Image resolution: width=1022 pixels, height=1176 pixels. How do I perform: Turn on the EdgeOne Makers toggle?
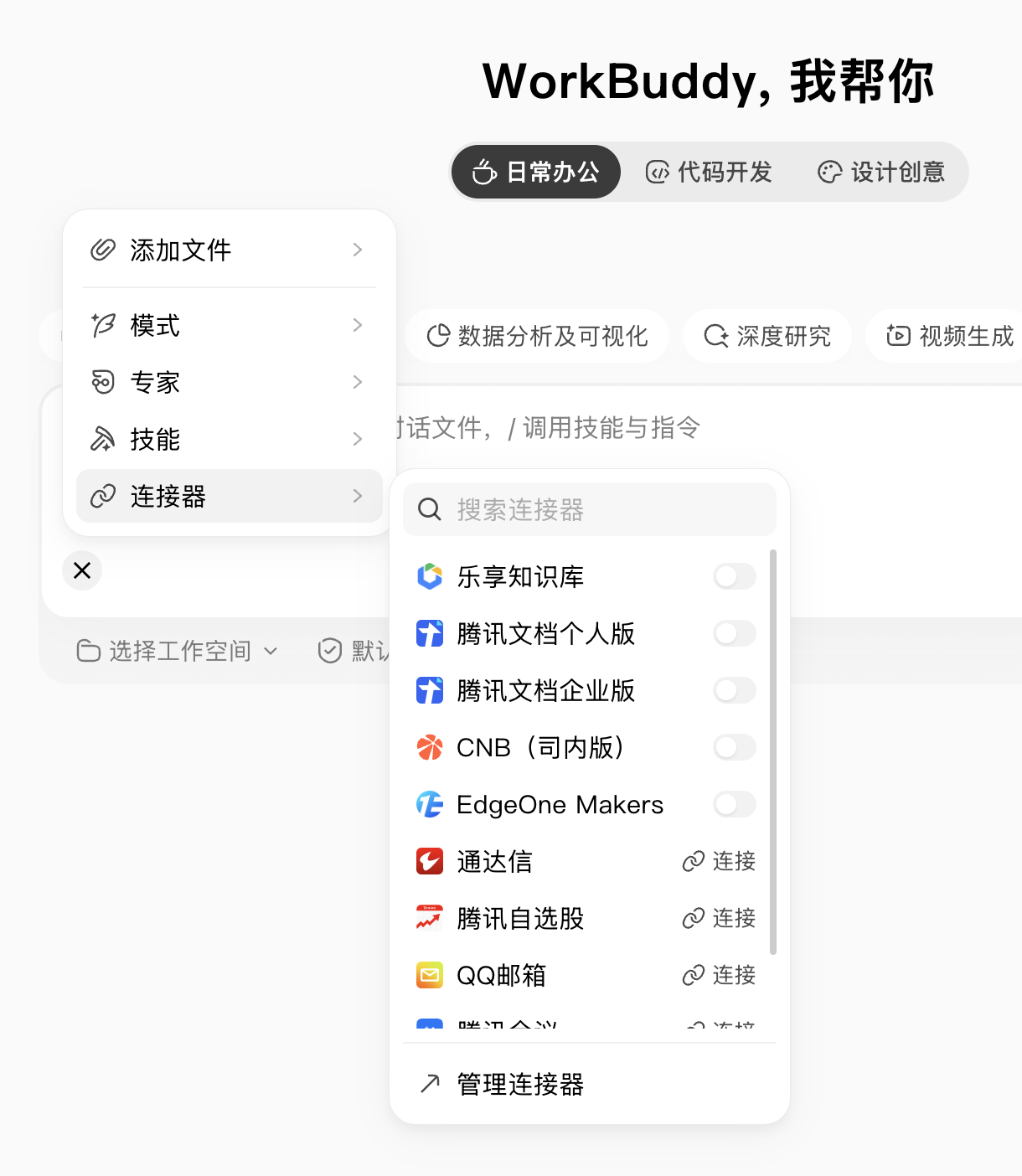tap(735, 804)
